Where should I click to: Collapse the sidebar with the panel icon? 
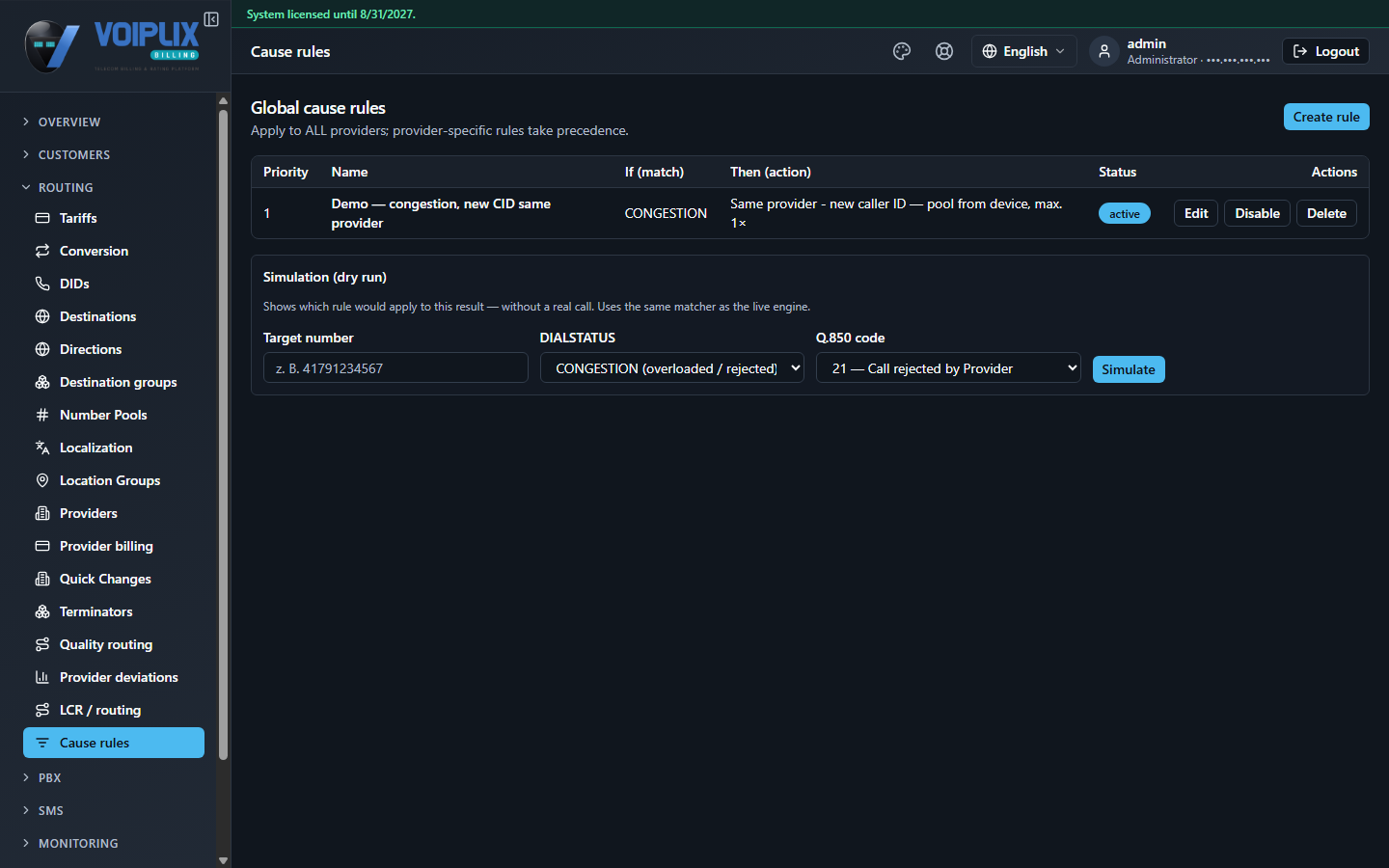tap(211, 19)
